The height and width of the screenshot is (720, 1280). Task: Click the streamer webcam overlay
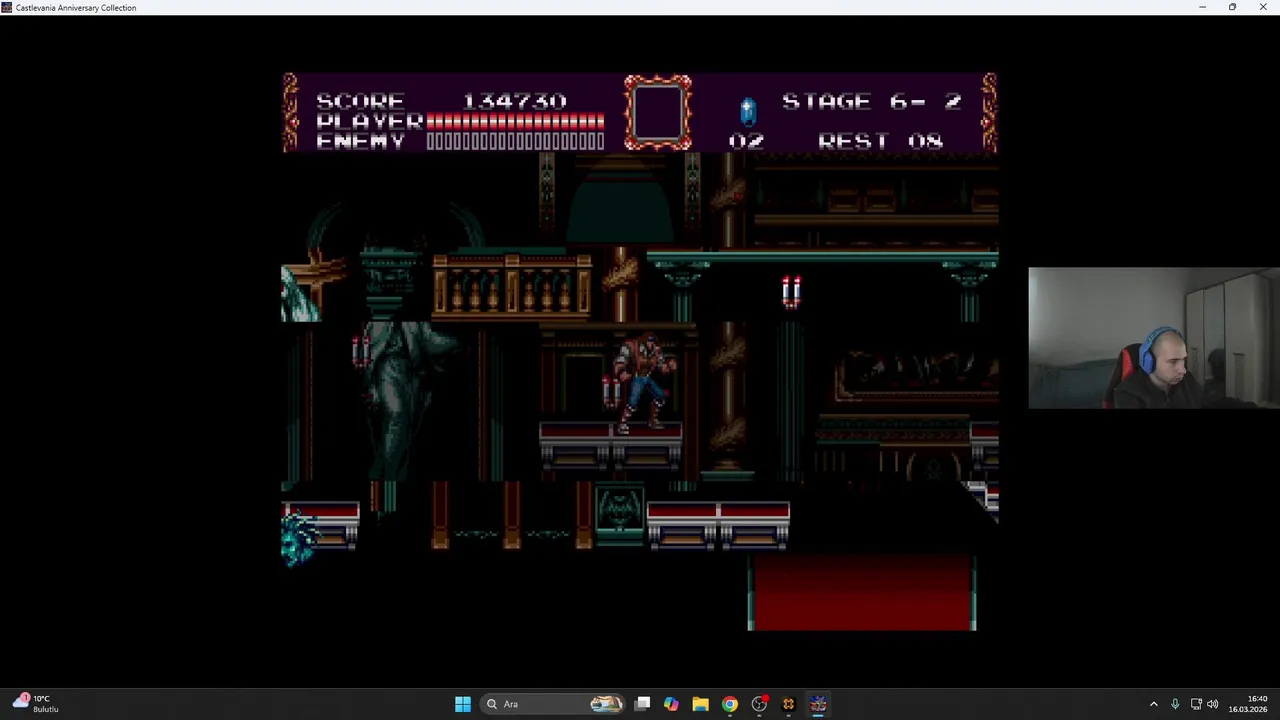point(1154,338)
